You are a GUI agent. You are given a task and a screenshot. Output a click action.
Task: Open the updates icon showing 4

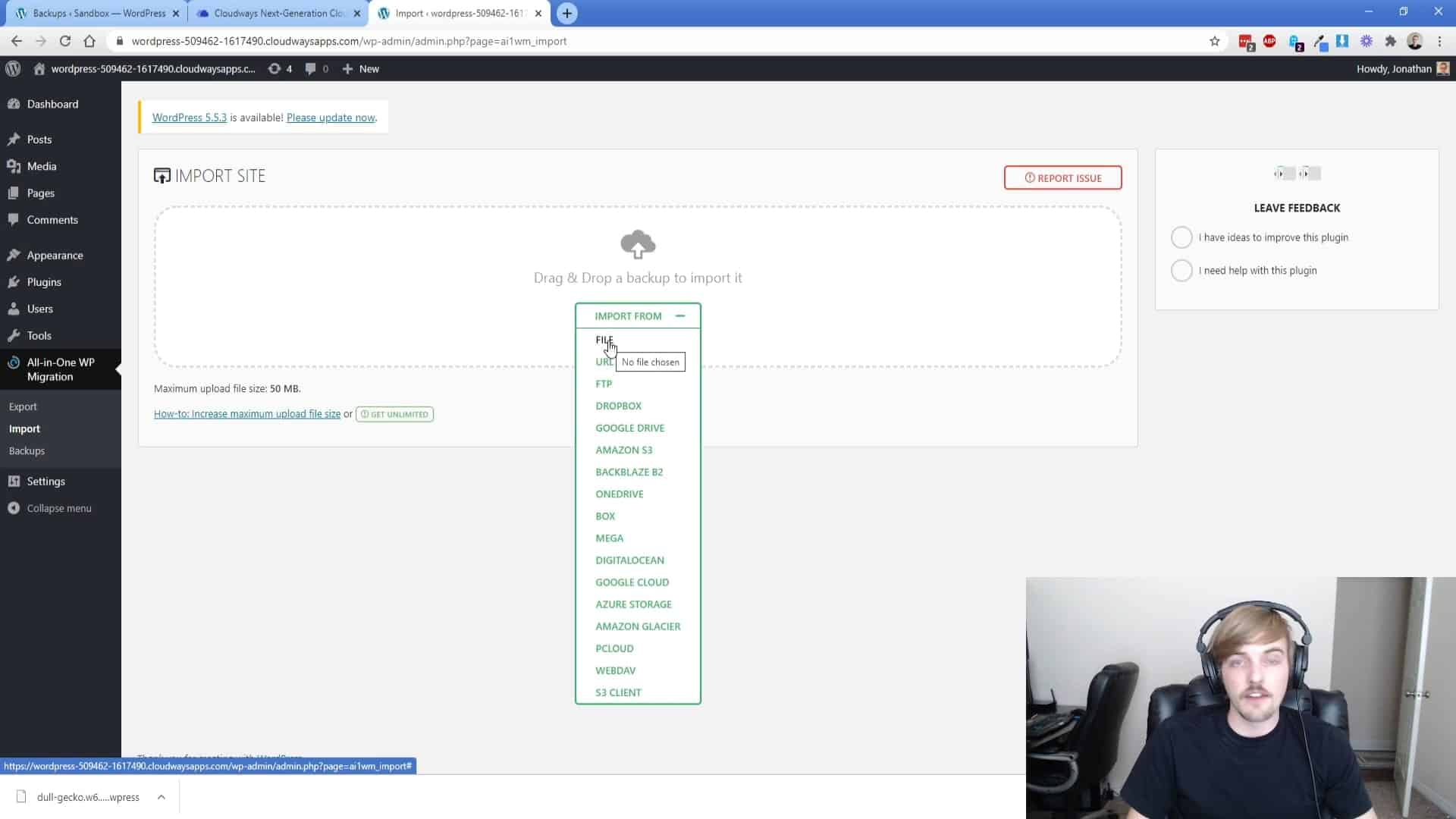pos(275,68)
